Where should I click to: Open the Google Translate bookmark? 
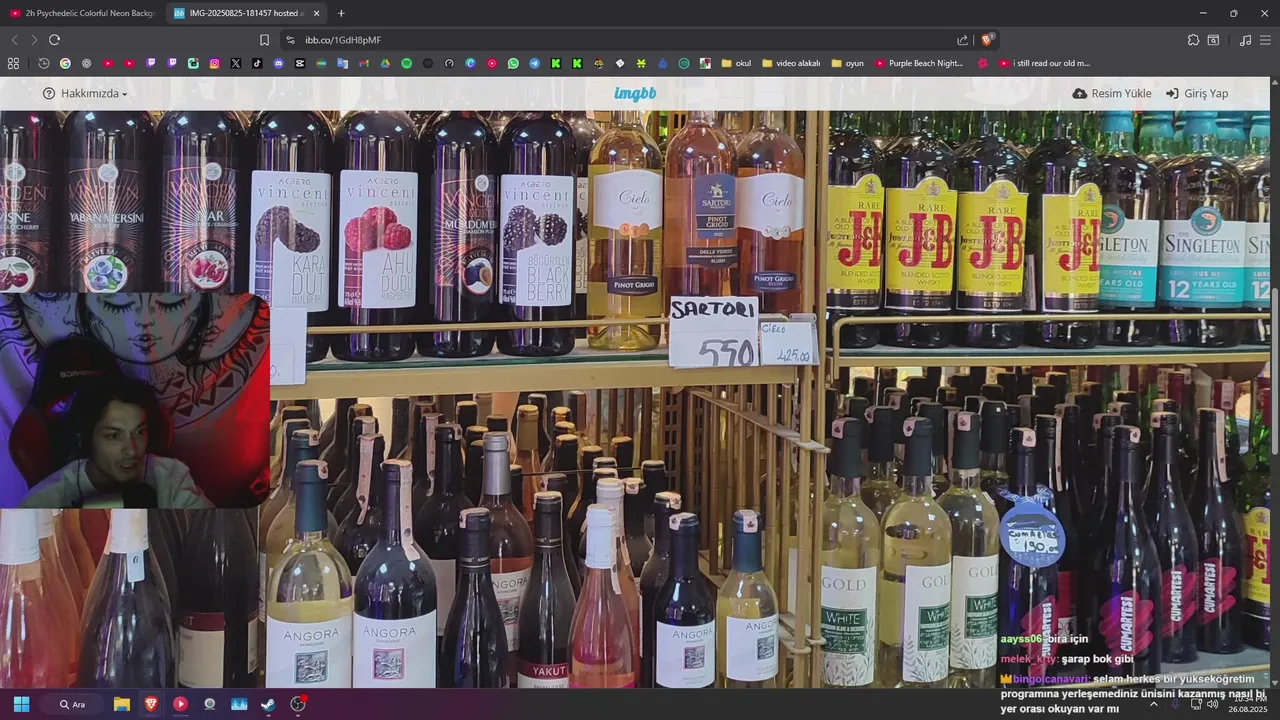[342, 63]
